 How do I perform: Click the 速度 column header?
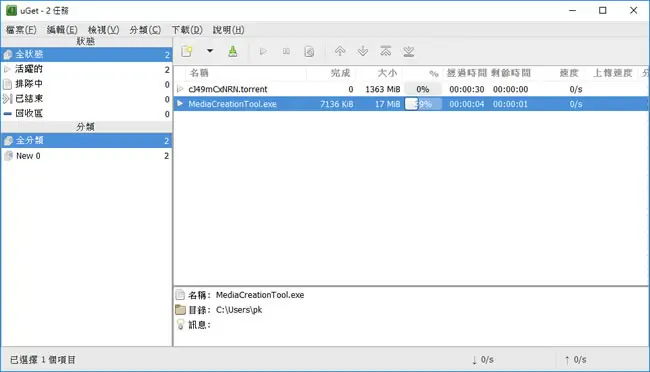pyautogui.click(x=559, y=73)
